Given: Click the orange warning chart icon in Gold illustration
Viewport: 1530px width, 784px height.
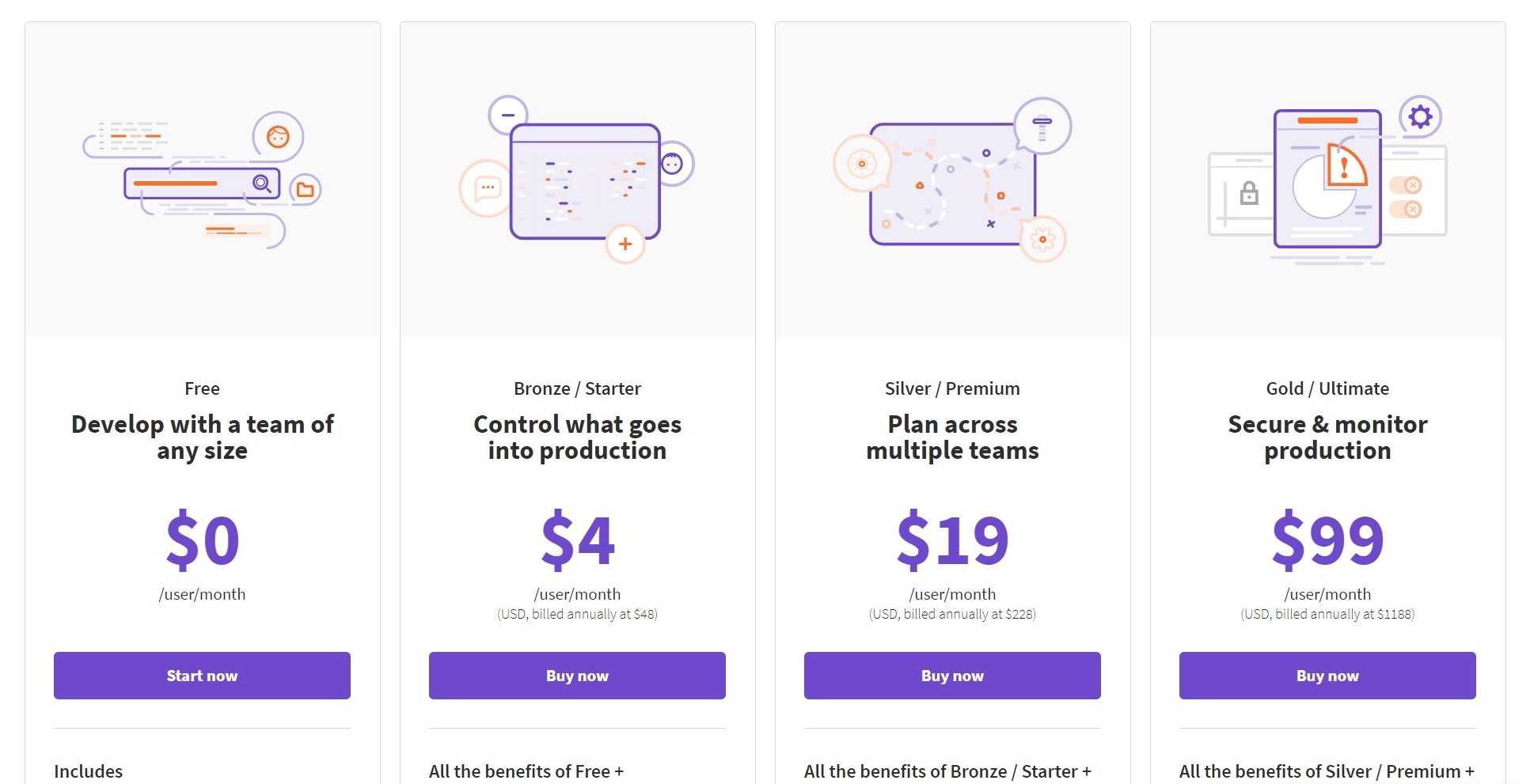Looking at the screenshot, I should point(1344,166).
